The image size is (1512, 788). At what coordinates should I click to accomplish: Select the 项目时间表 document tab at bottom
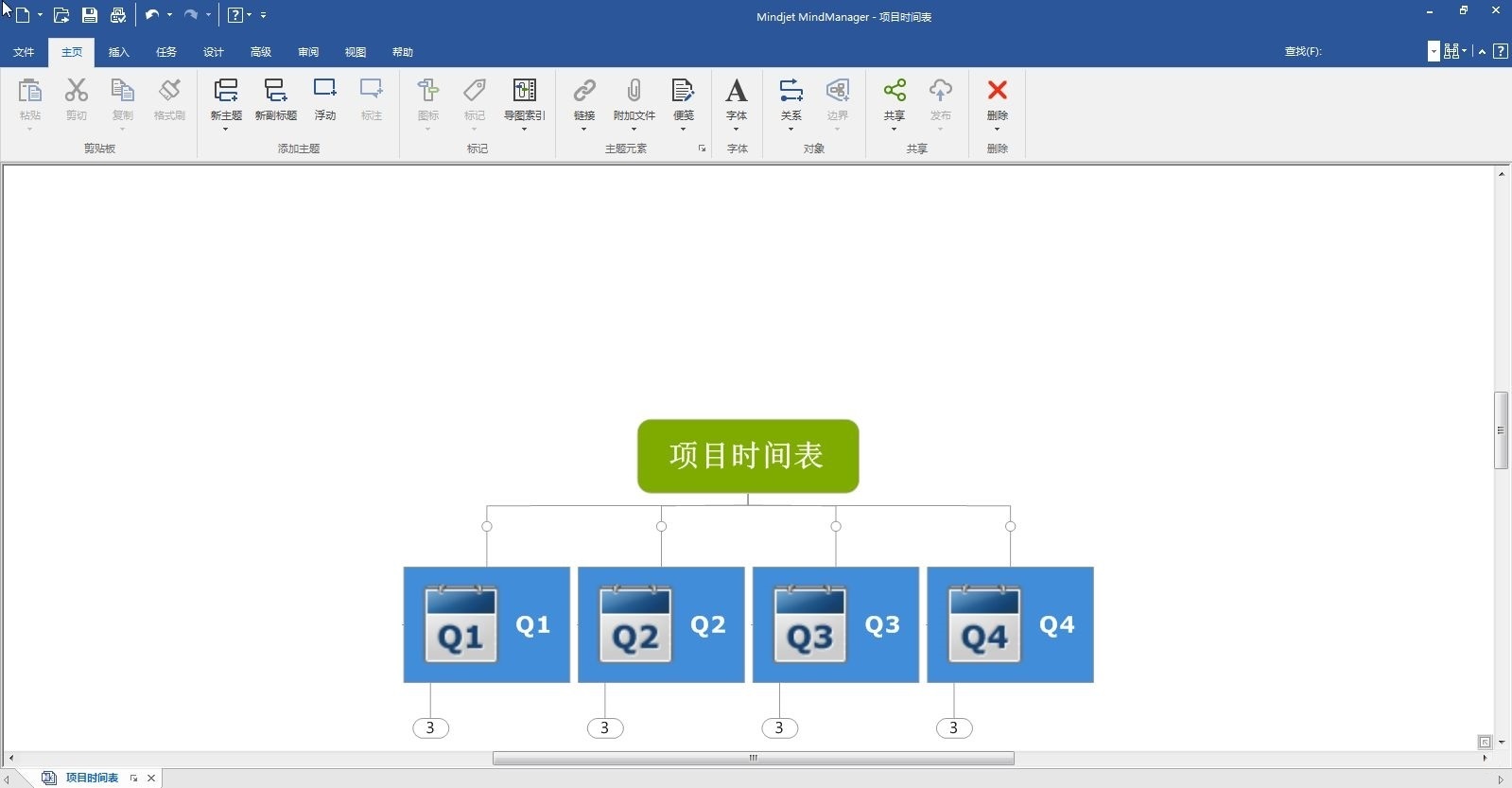coord(92,778)
